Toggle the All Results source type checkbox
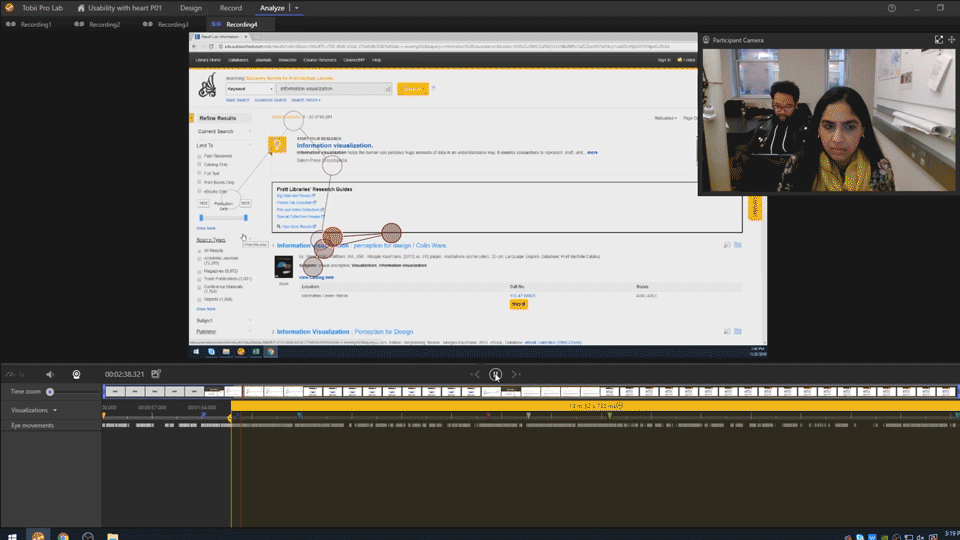960x540 pixels. (200, 250)
